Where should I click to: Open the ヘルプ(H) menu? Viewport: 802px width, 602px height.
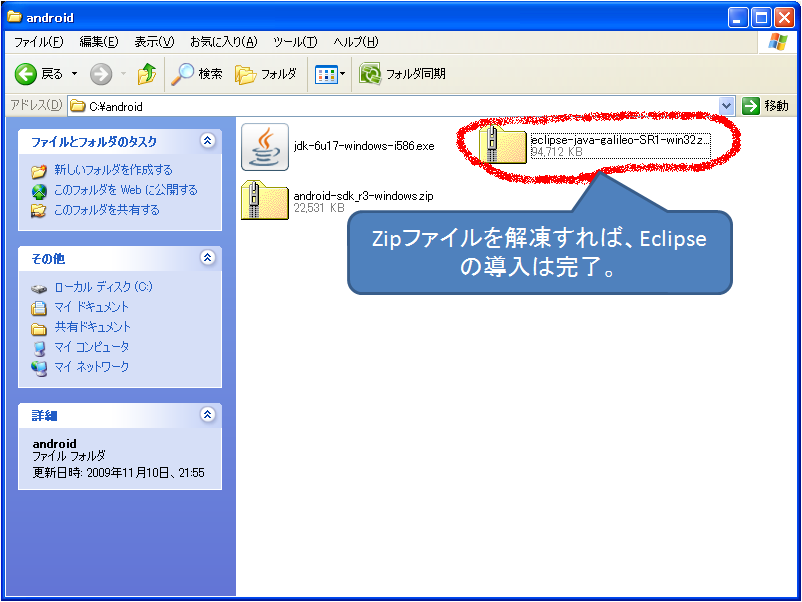point(355,42)
